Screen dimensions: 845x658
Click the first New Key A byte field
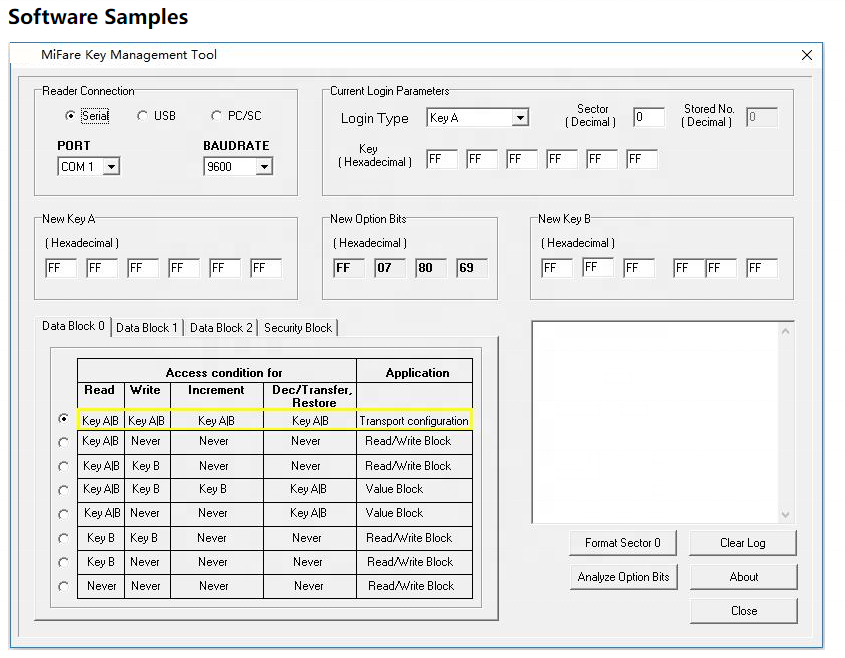coord(61,268)
